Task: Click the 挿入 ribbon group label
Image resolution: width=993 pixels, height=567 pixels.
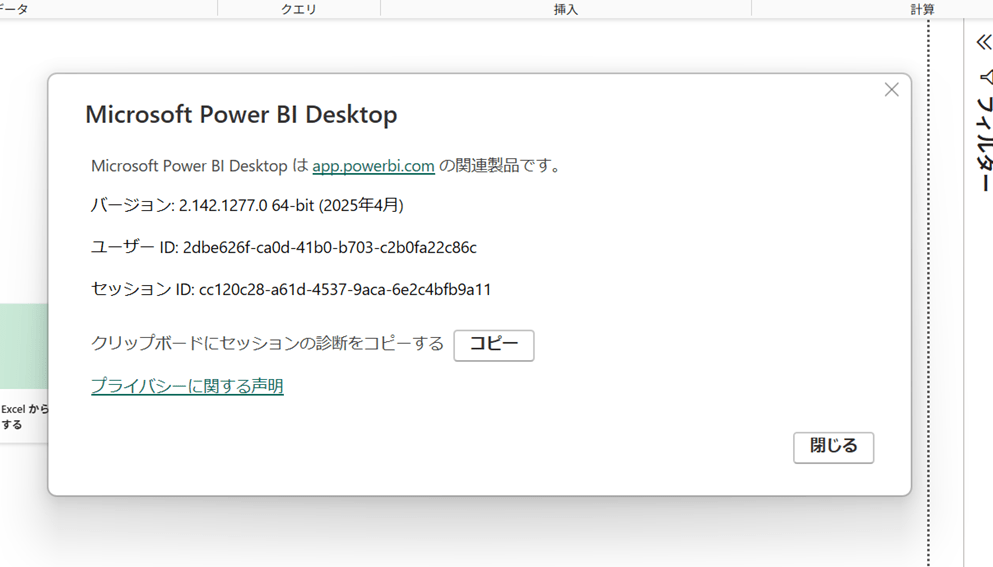Action: [566, 9]
